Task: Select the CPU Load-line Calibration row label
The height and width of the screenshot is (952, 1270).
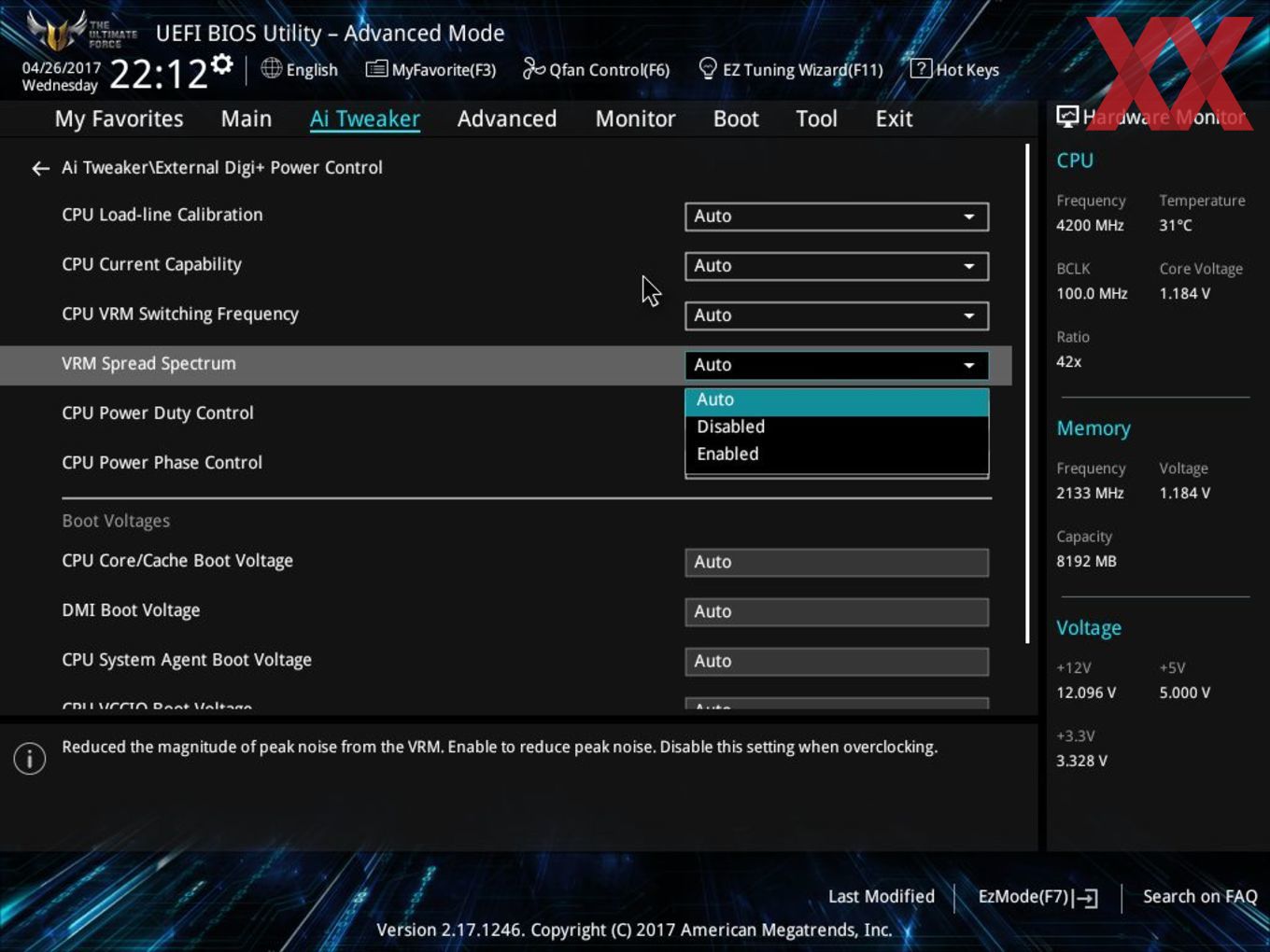Action: click(162, 215)
